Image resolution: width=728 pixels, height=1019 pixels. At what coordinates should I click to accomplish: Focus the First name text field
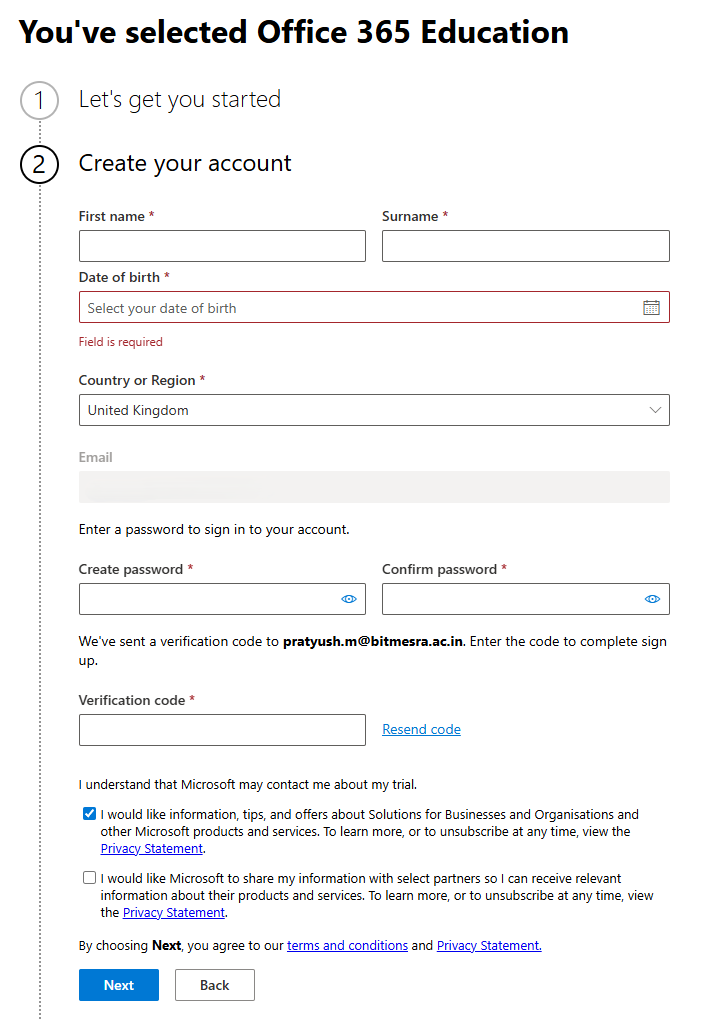(x=222, y=246)
